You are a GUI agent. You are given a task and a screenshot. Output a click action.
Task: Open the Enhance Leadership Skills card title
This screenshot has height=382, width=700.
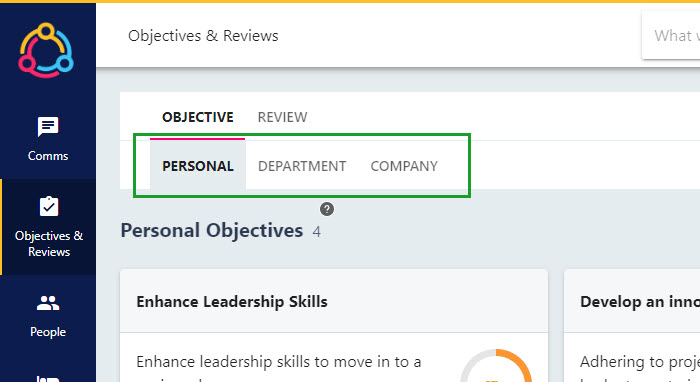[x=232, y=302]
